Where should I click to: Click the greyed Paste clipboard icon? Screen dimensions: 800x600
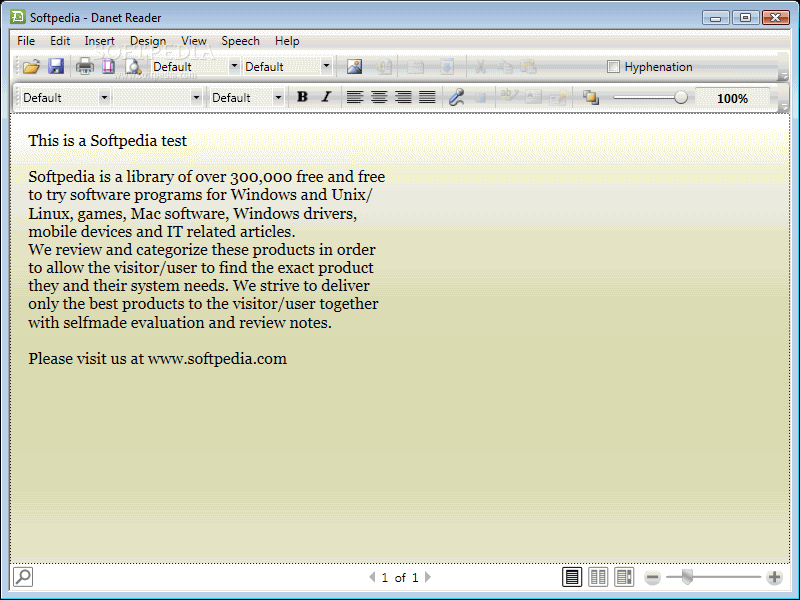coord(529,67)
